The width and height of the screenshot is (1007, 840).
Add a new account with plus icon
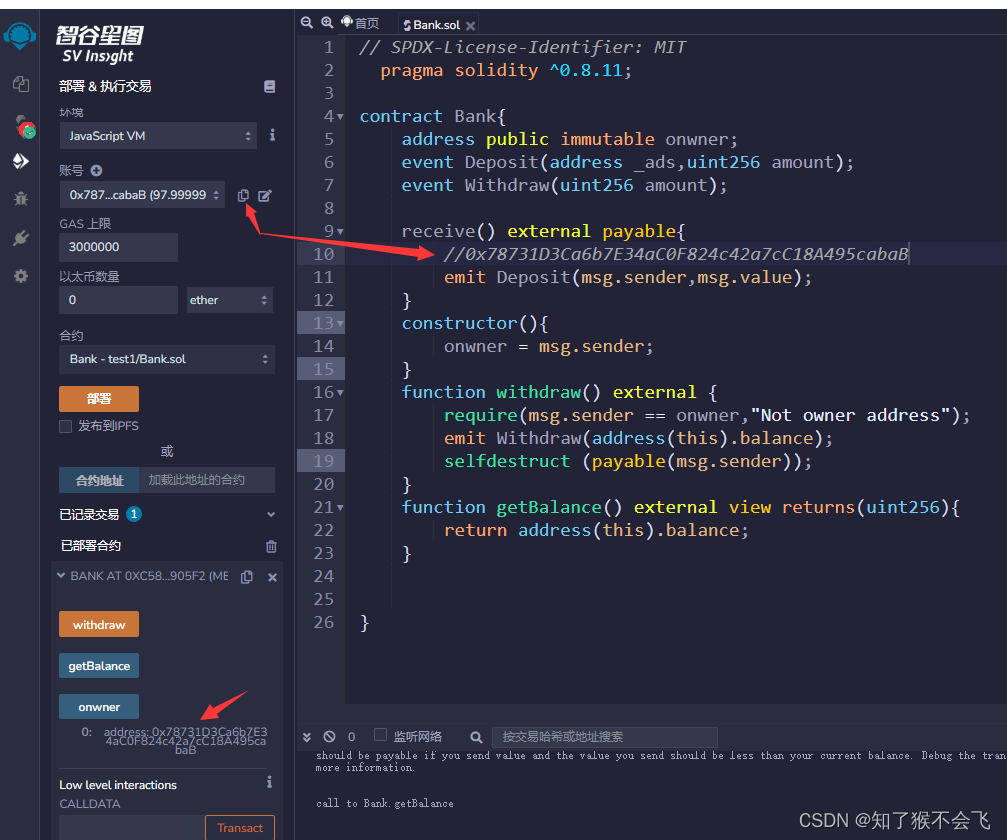[96, 170]
